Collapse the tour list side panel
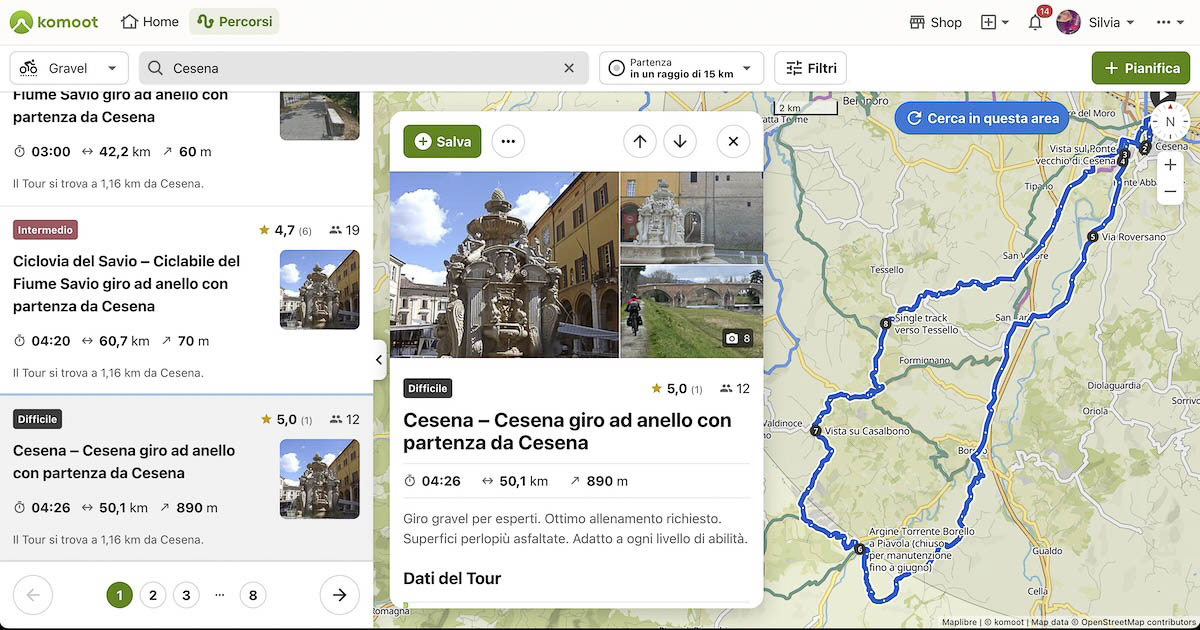The width and height of the screenshot is (1200, 630). pyautogui.click(x=380, y=360)
